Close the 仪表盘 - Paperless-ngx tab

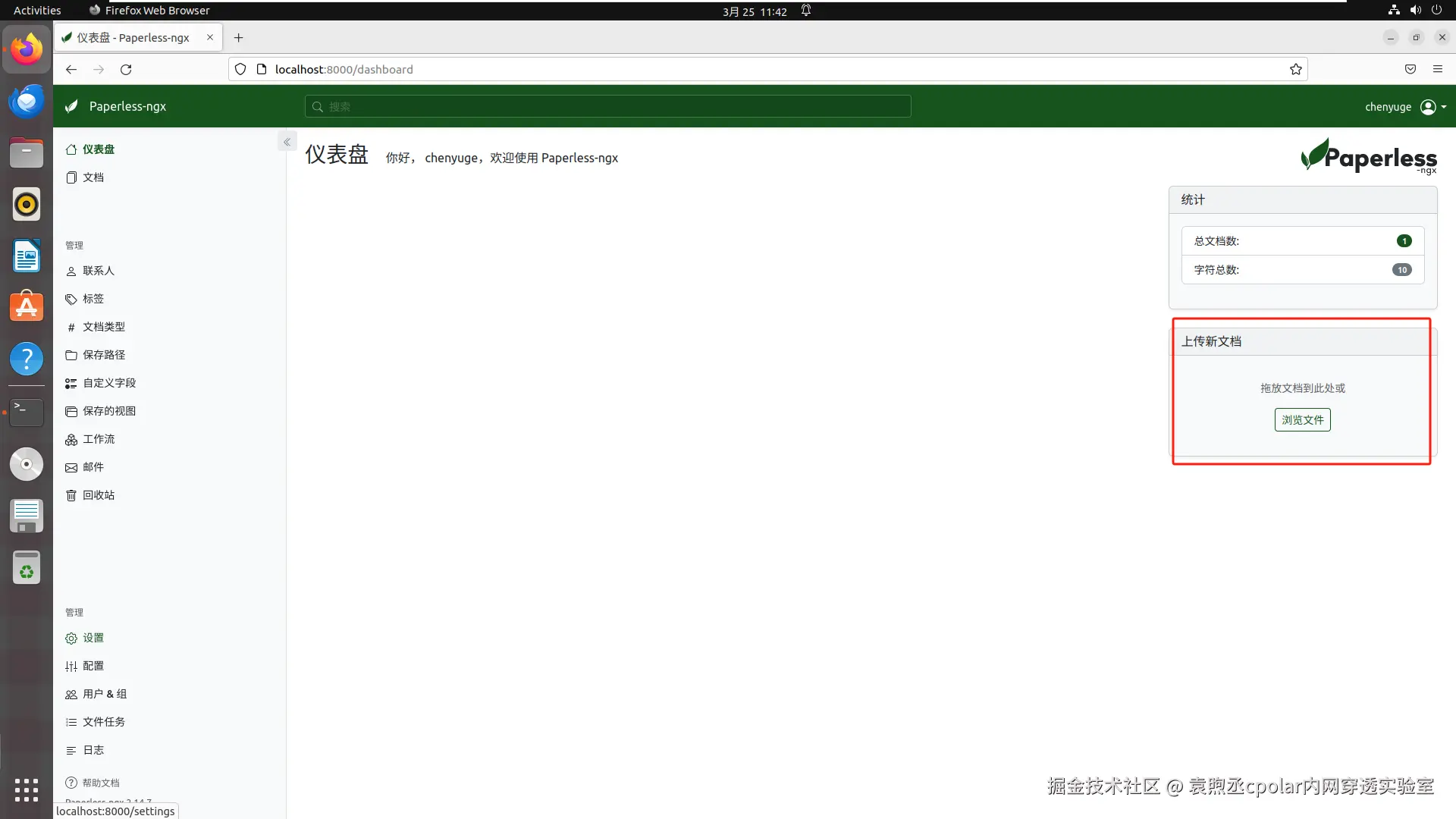tap(210, 37)
